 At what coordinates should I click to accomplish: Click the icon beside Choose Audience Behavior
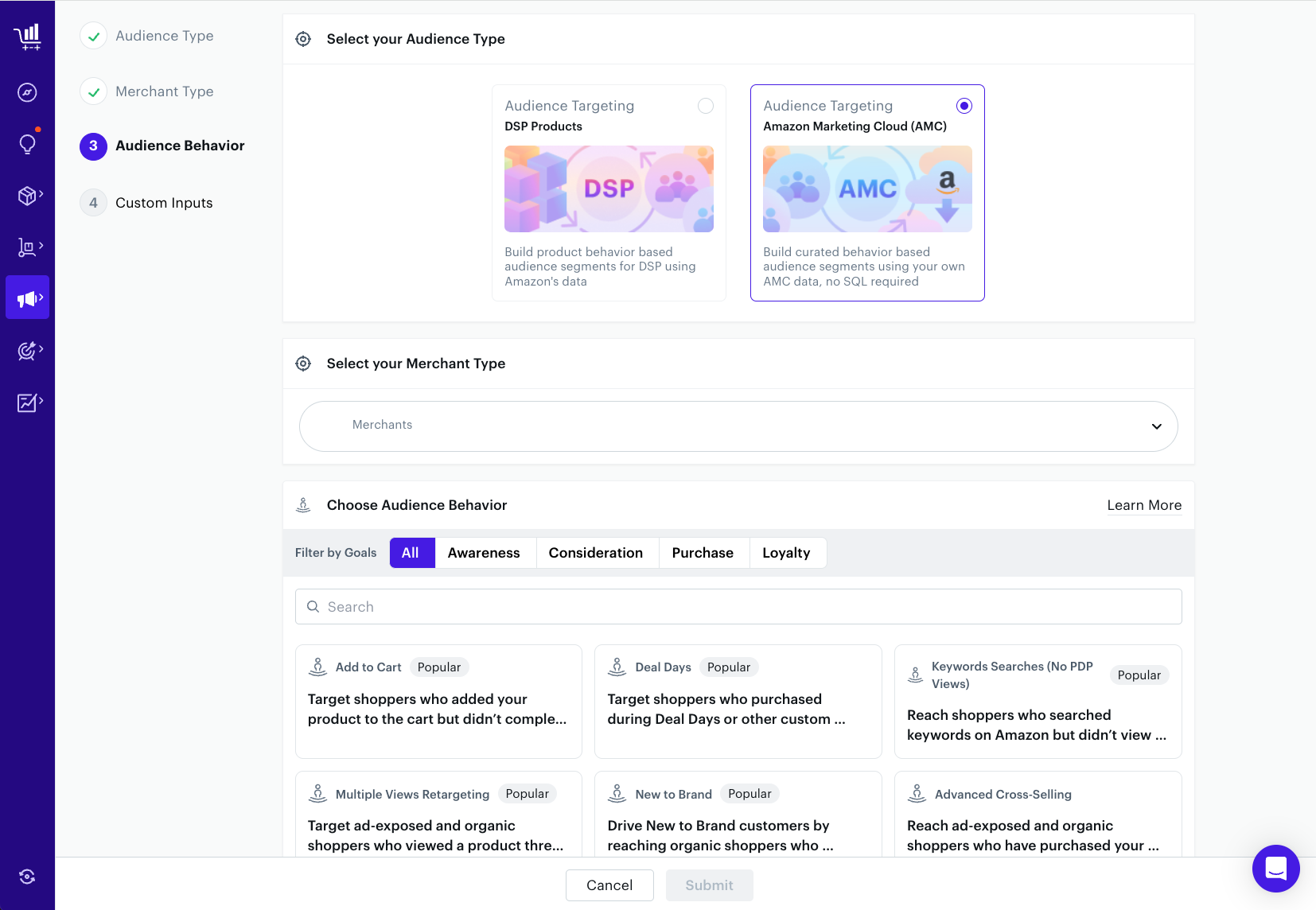tap(303, 505)
